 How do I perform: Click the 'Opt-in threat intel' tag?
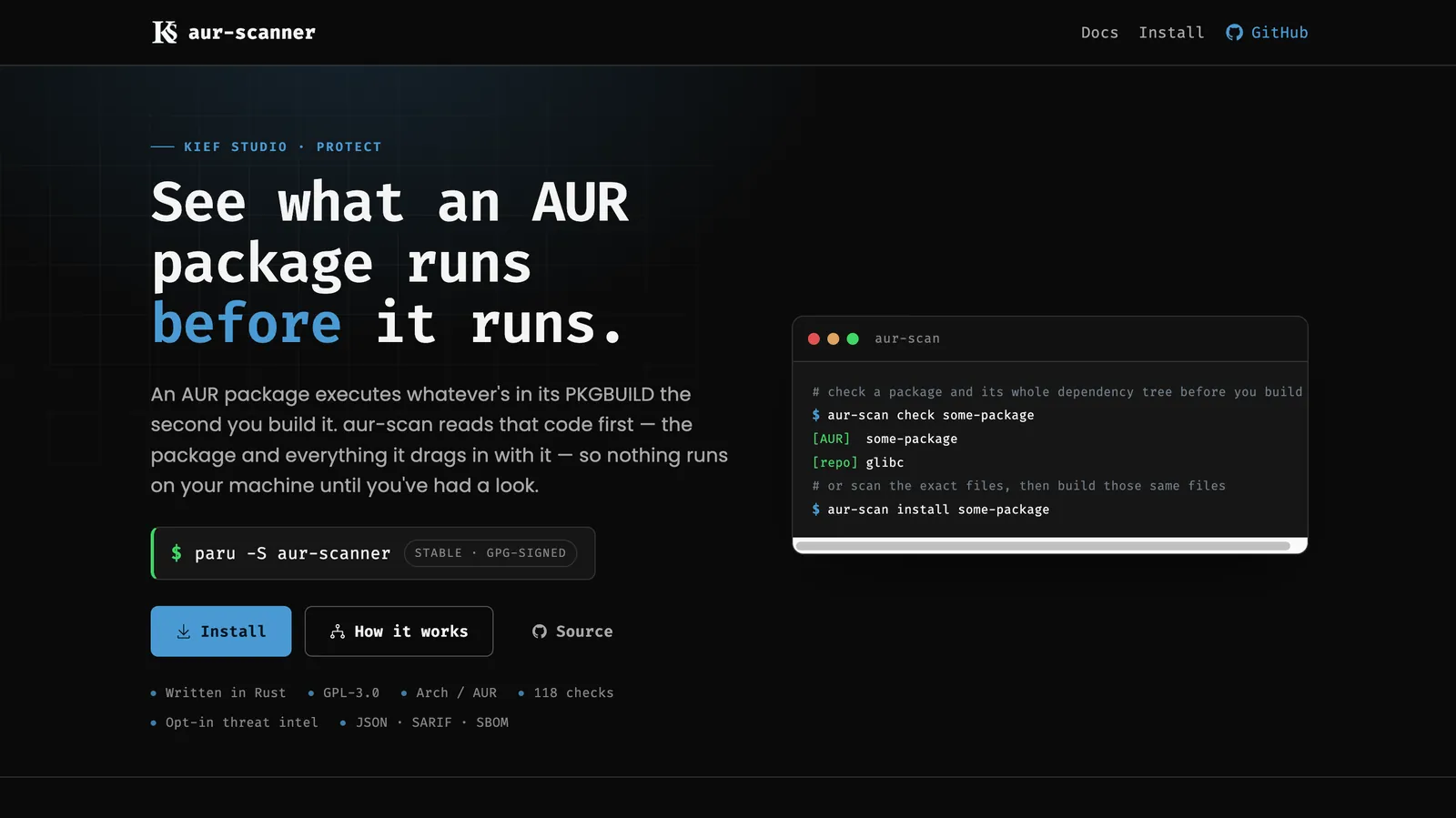coord(235,722)
